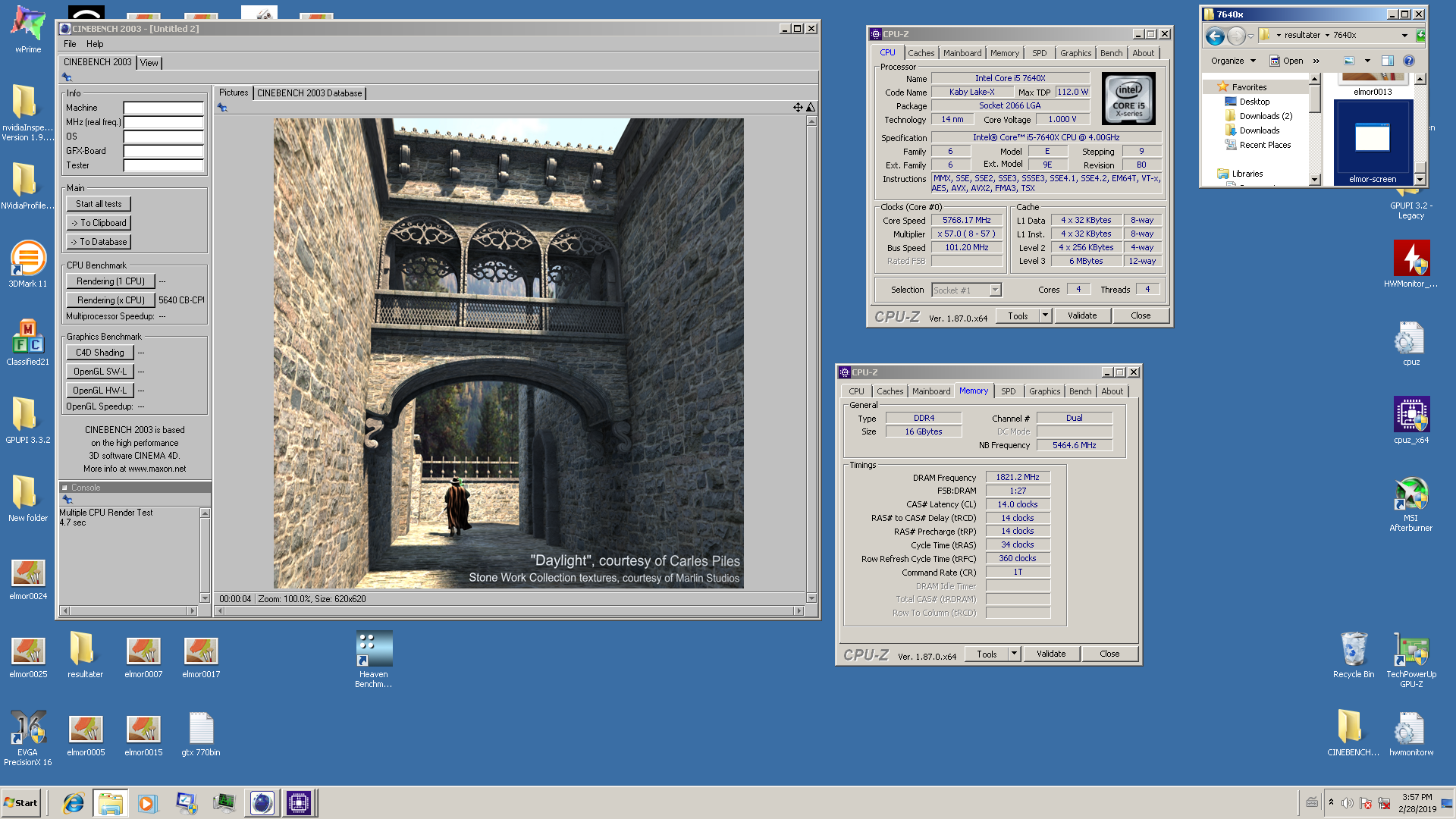Open the GPUPI 3.3.2 folder icon
This screenshot has width=1456, height=819.
[28, 419]
